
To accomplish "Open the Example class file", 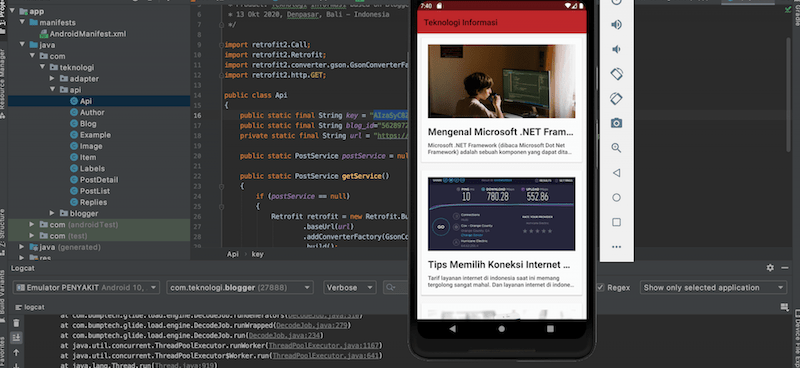I will [95, 135].
